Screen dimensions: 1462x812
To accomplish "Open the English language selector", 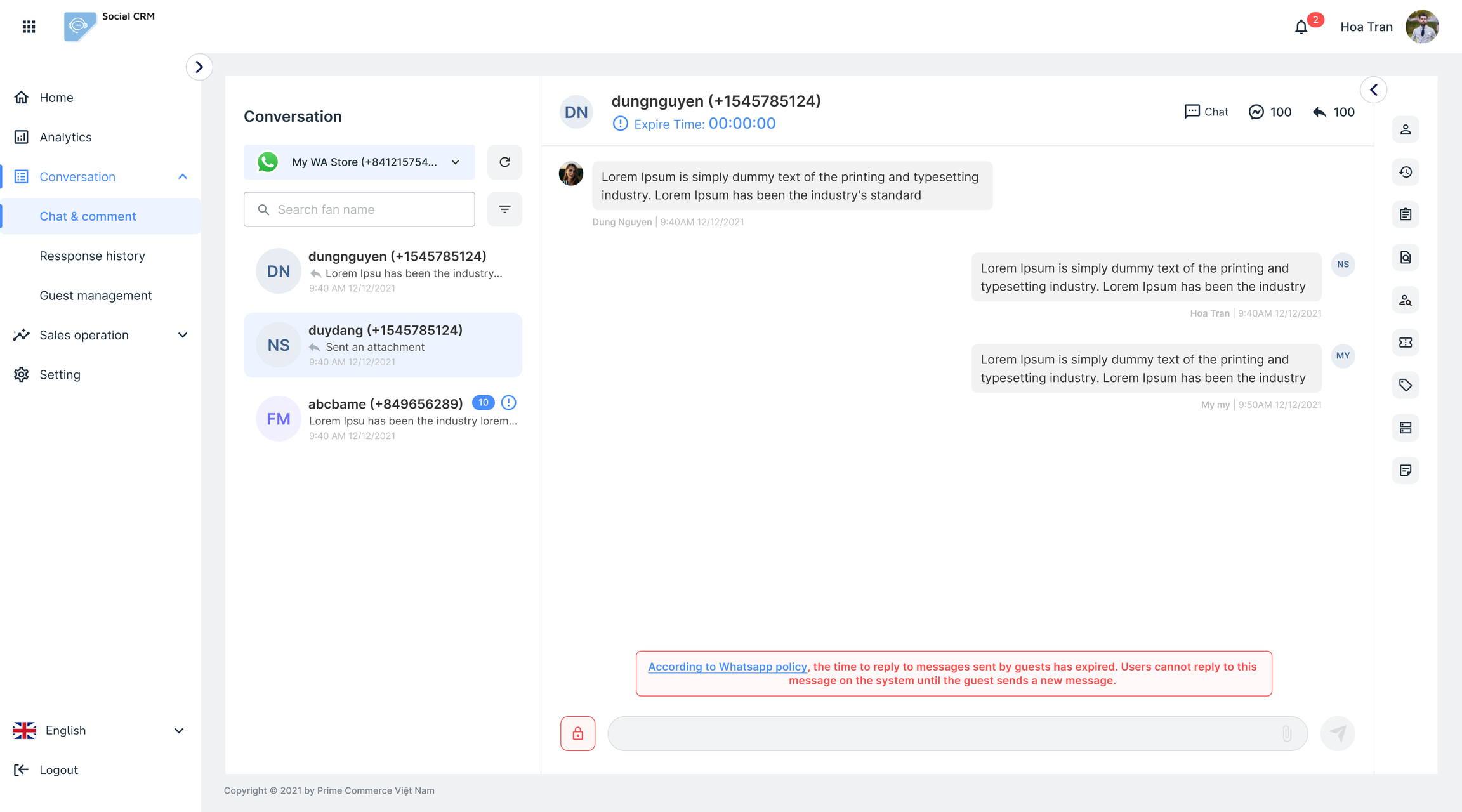I will click(x=99, y=730).
